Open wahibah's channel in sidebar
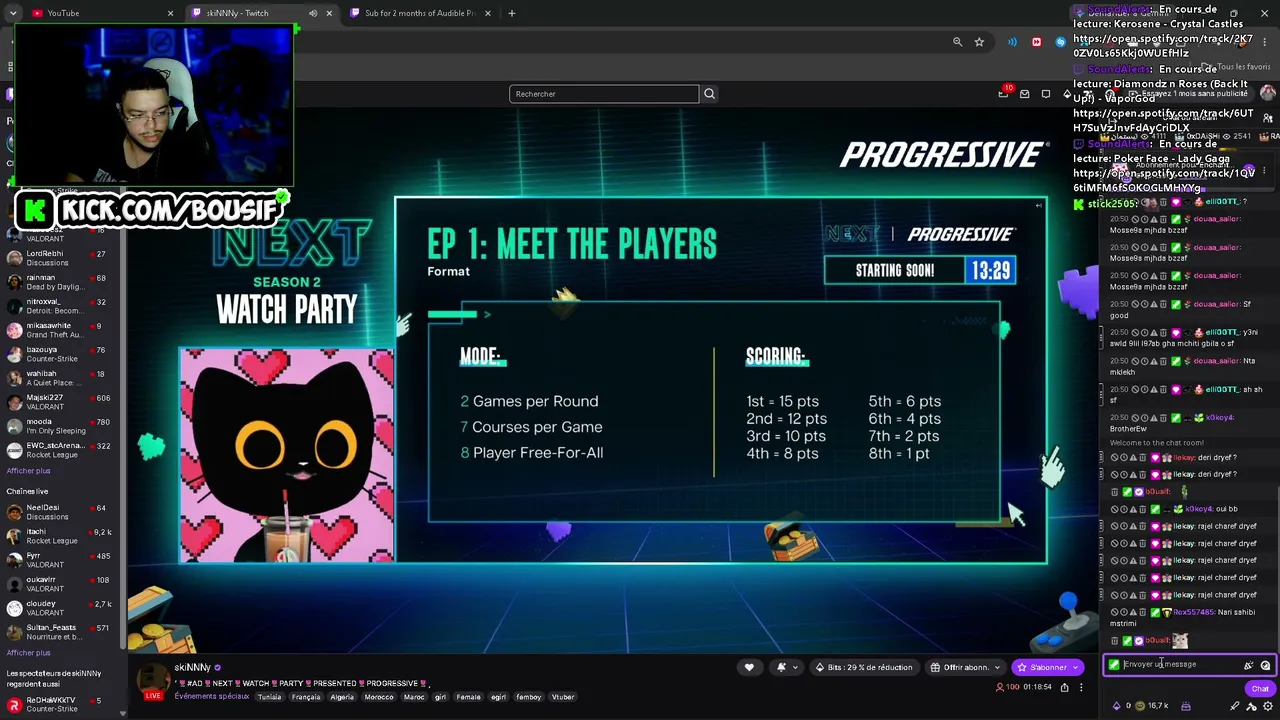Screen dimensions: 1280x720 tap(60, 378)
